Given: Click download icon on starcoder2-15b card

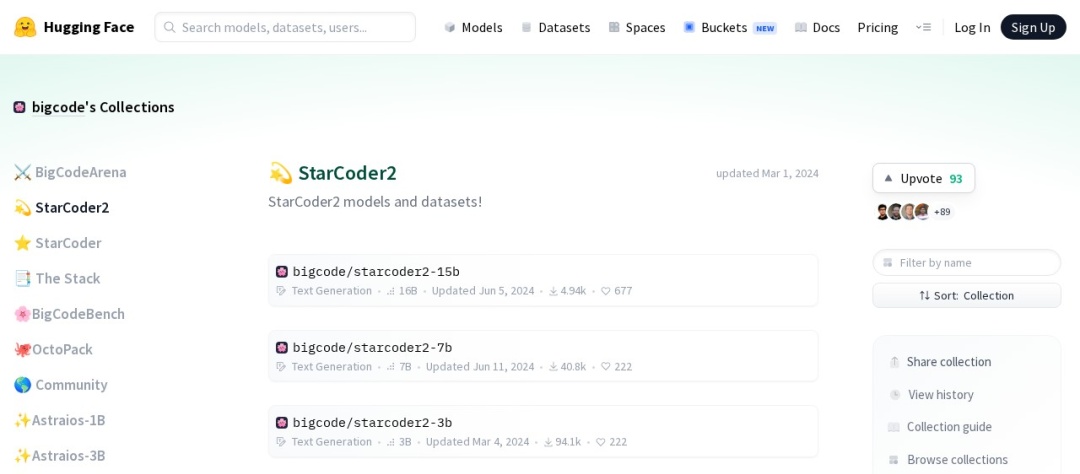Looking at the screenshot, I should [553, 291].
